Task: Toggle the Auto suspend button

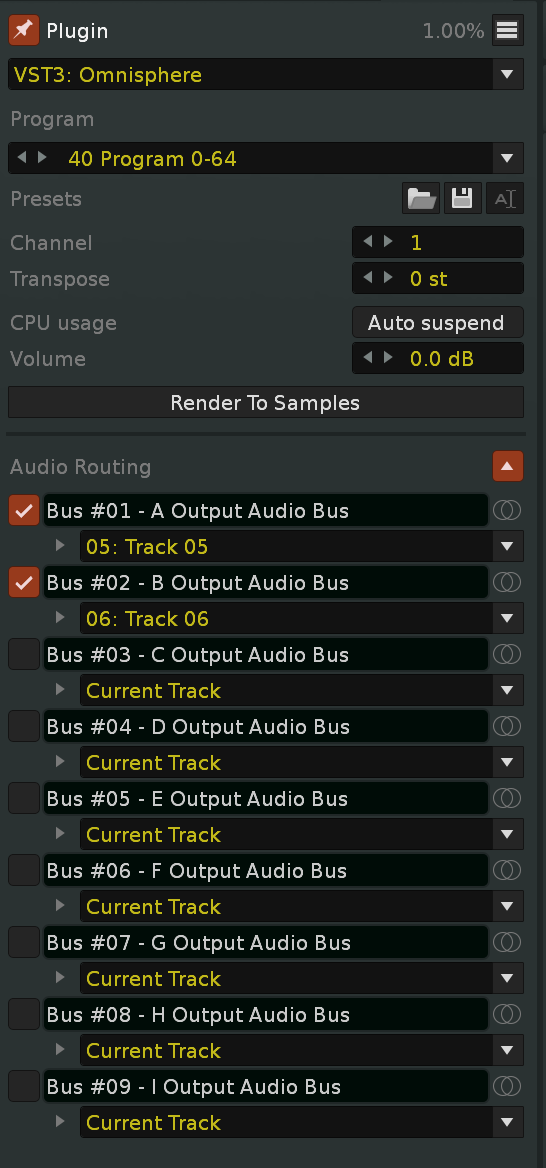Action: tap(437, 323)
